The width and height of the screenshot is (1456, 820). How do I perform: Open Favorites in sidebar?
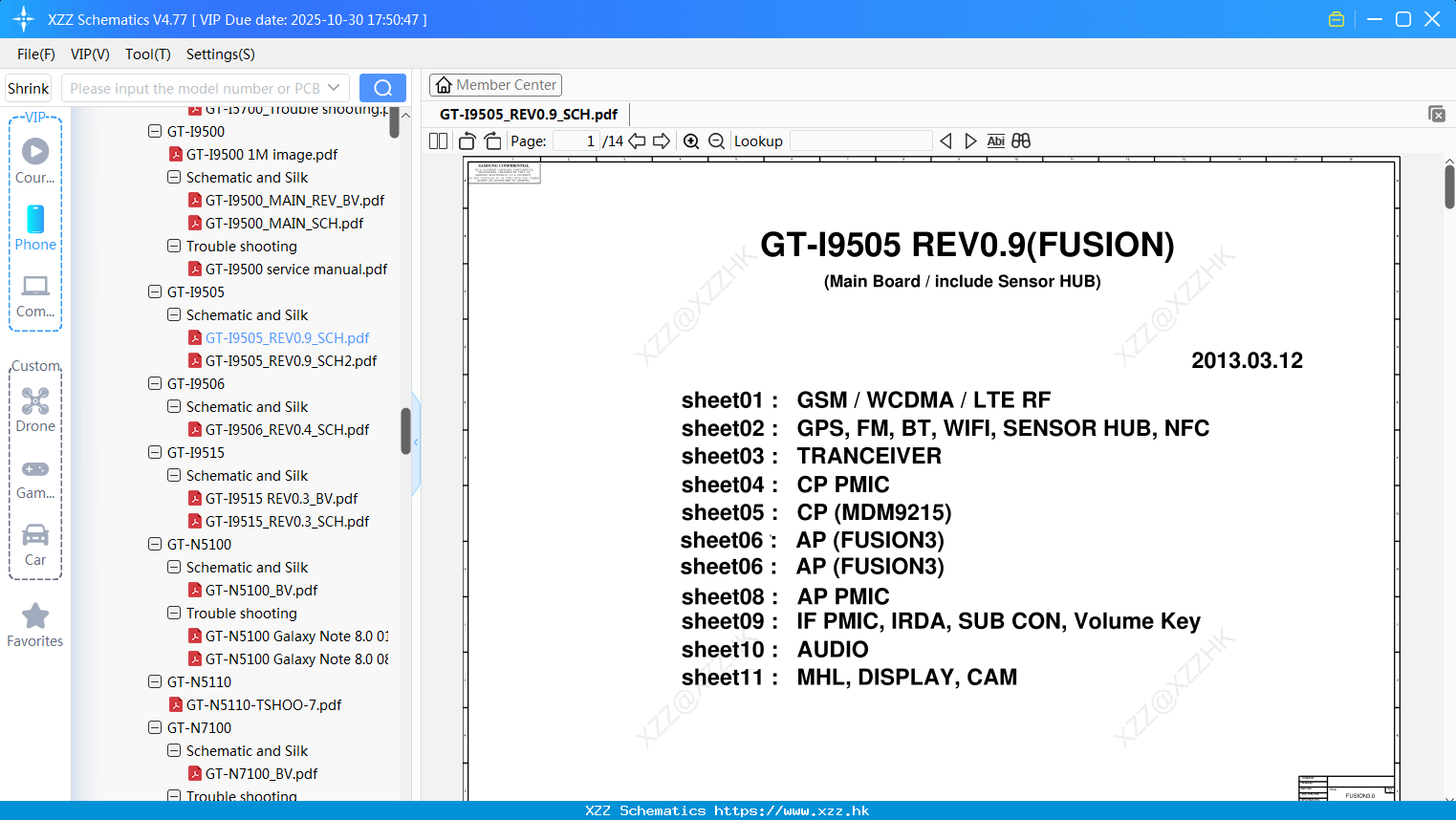(x=35, y=626)
